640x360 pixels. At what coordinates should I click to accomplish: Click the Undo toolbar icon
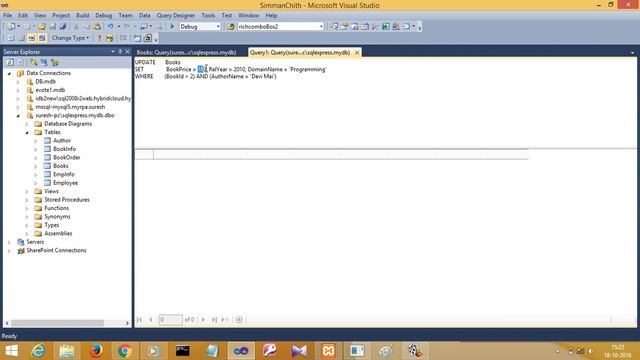(111, 27)
